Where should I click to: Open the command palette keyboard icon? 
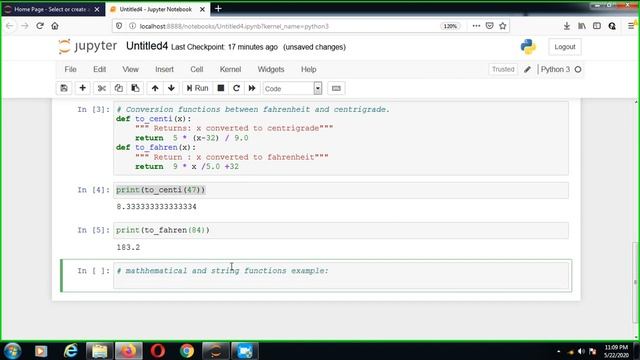click(x=336, y=88)
